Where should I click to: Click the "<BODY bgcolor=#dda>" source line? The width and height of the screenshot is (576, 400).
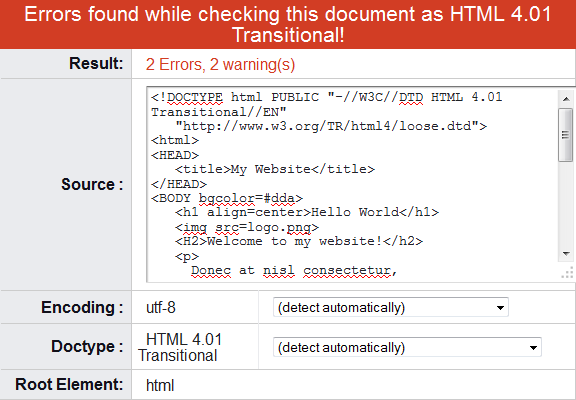coord(227,198)
